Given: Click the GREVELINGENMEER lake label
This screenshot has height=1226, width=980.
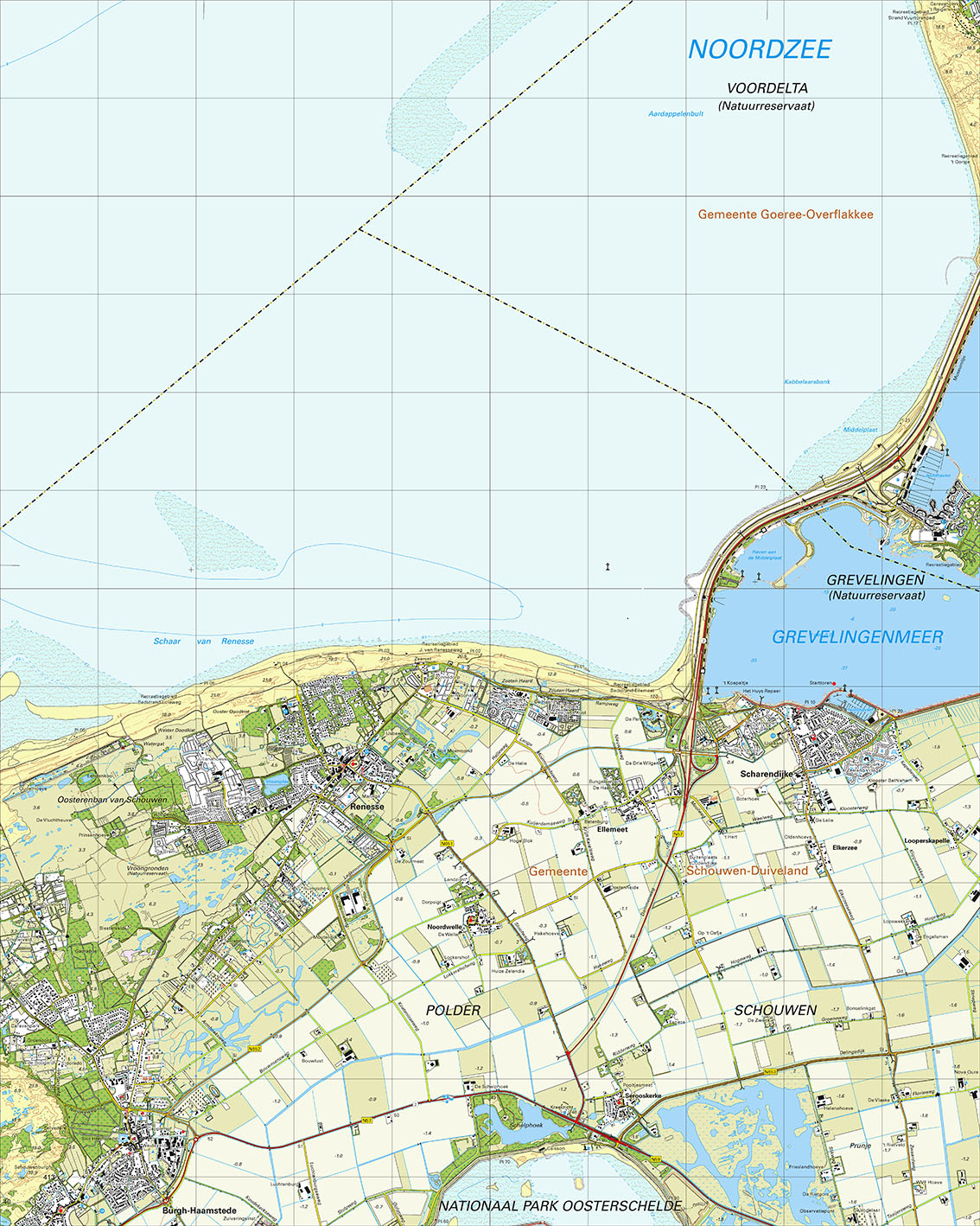Looking at the screenshot, I should coord(857,637).
